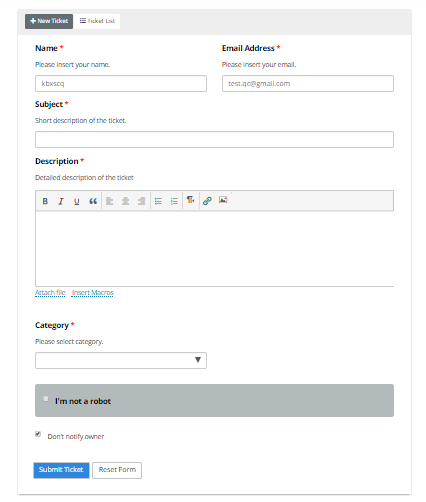Click the Submit Ticket button
Screen dimensions: 426x502
tap(61, 470)
